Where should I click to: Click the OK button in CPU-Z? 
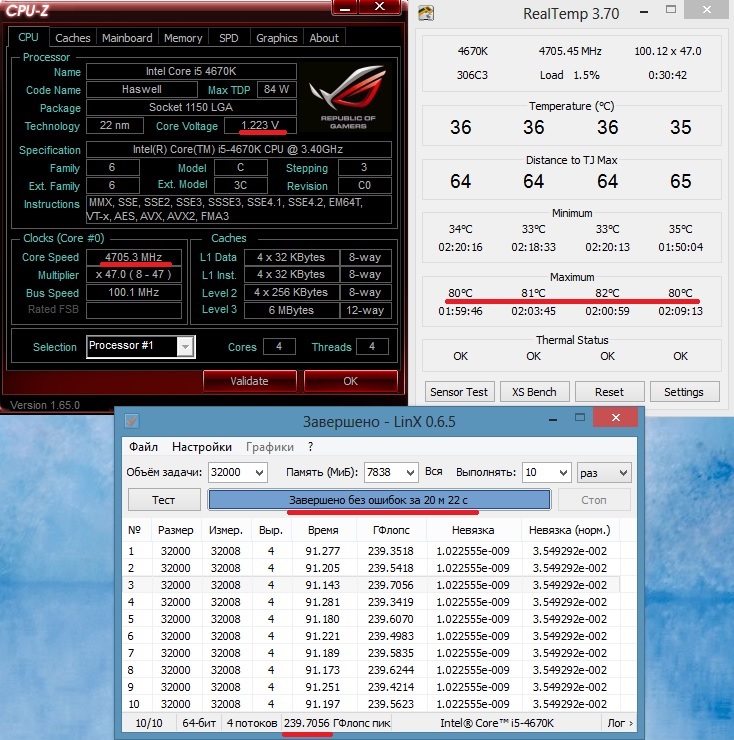point(350,381)
